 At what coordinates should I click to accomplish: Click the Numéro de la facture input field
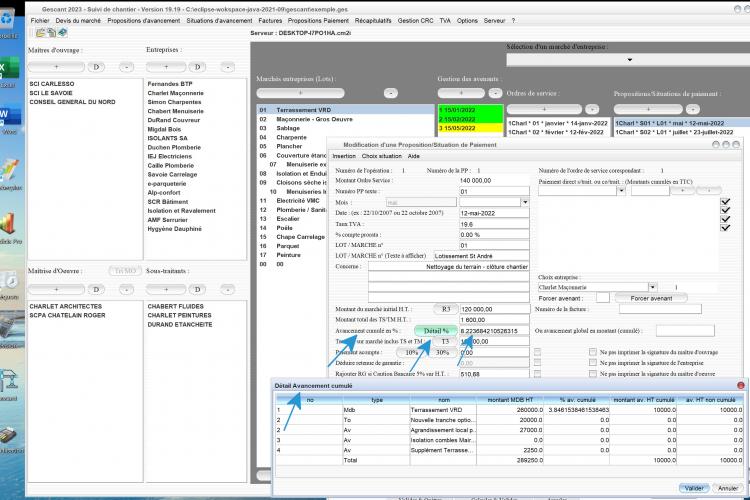pos(660,309)
